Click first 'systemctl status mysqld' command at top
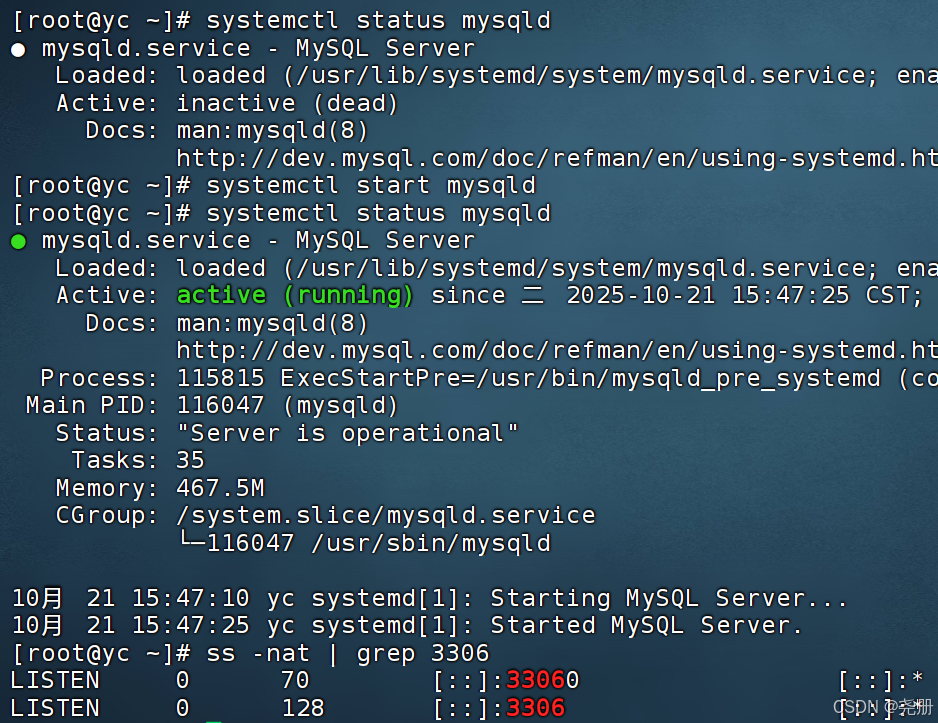This screenshot has height=723, width=938. pyautogui.click(x=378, y=20)
